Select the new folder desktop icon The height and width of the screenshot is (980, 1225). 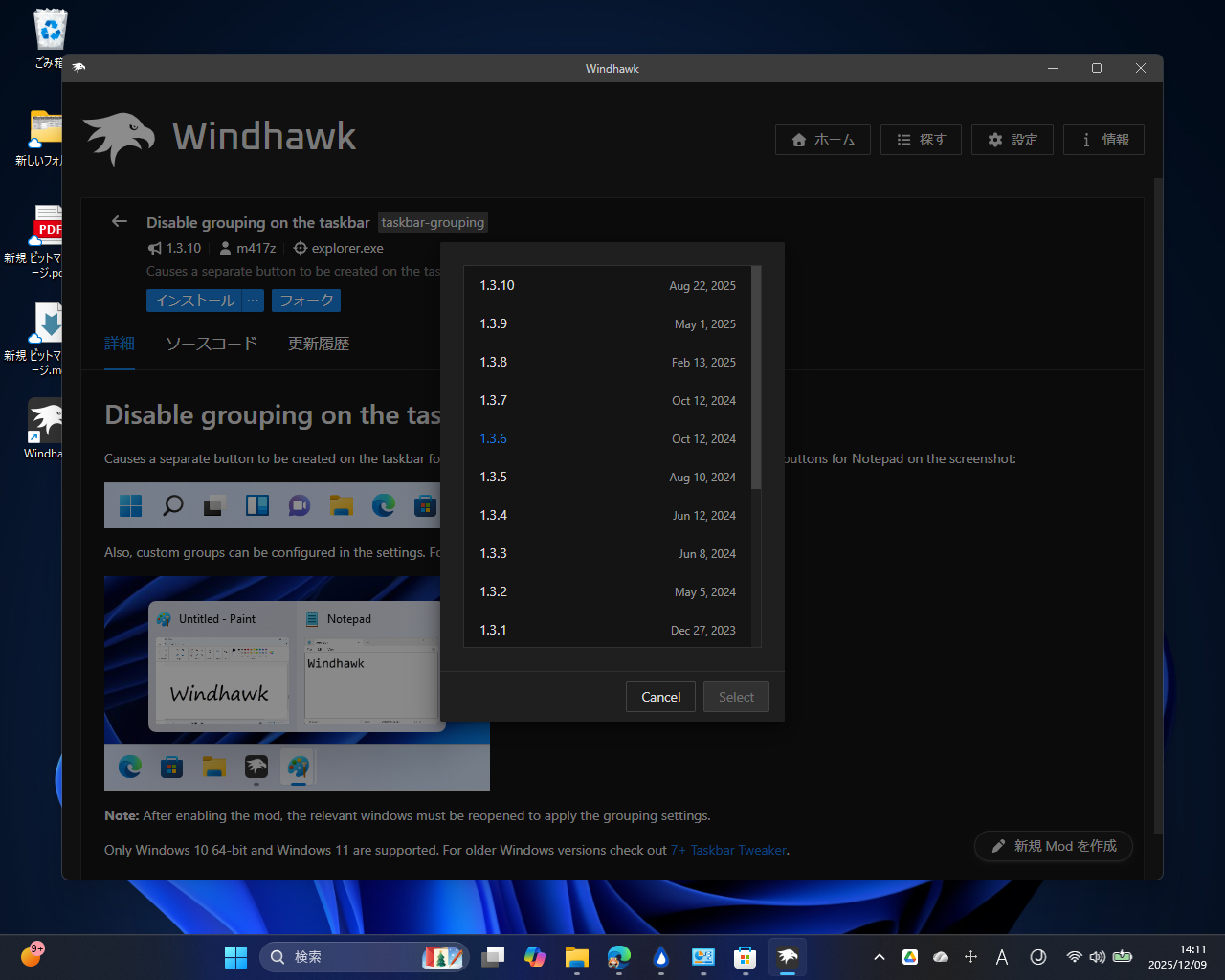coord(46,137)
